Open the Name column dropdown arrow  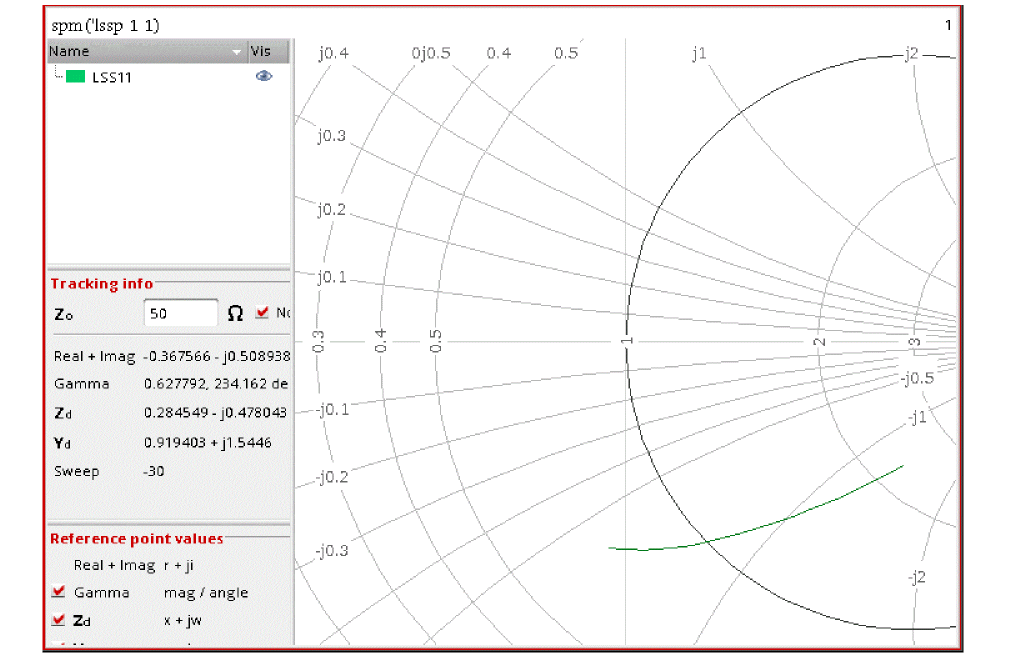pos(237,52)
